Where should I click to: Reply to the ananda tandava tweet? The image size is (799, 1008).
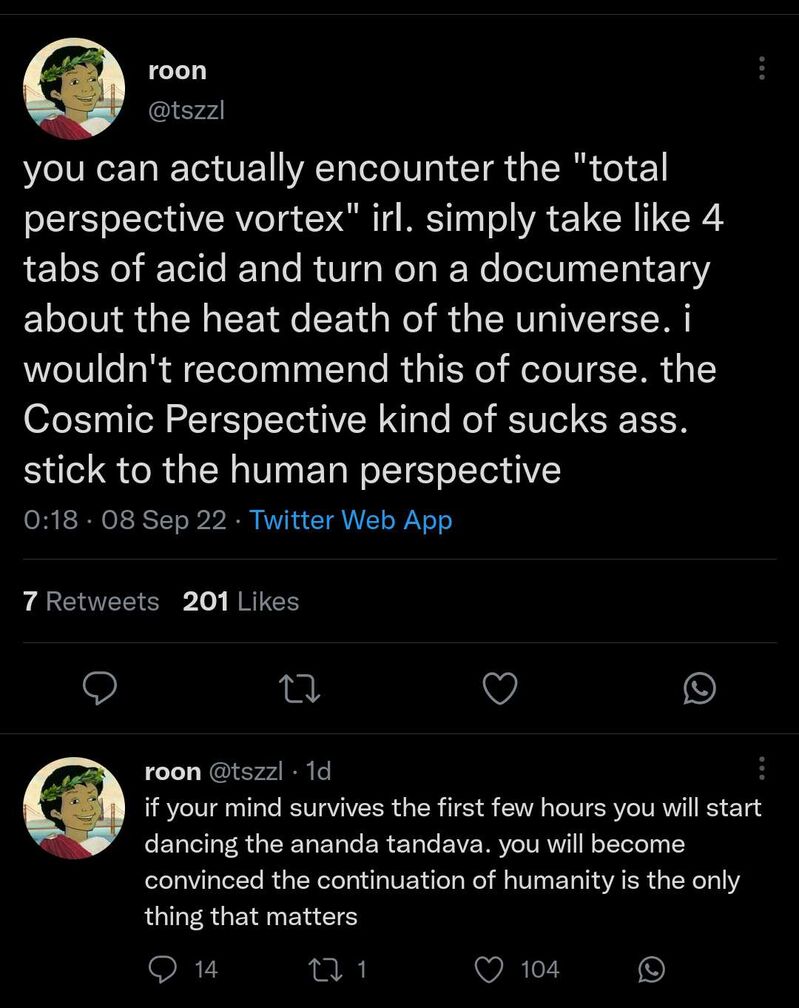click(184, 969)
